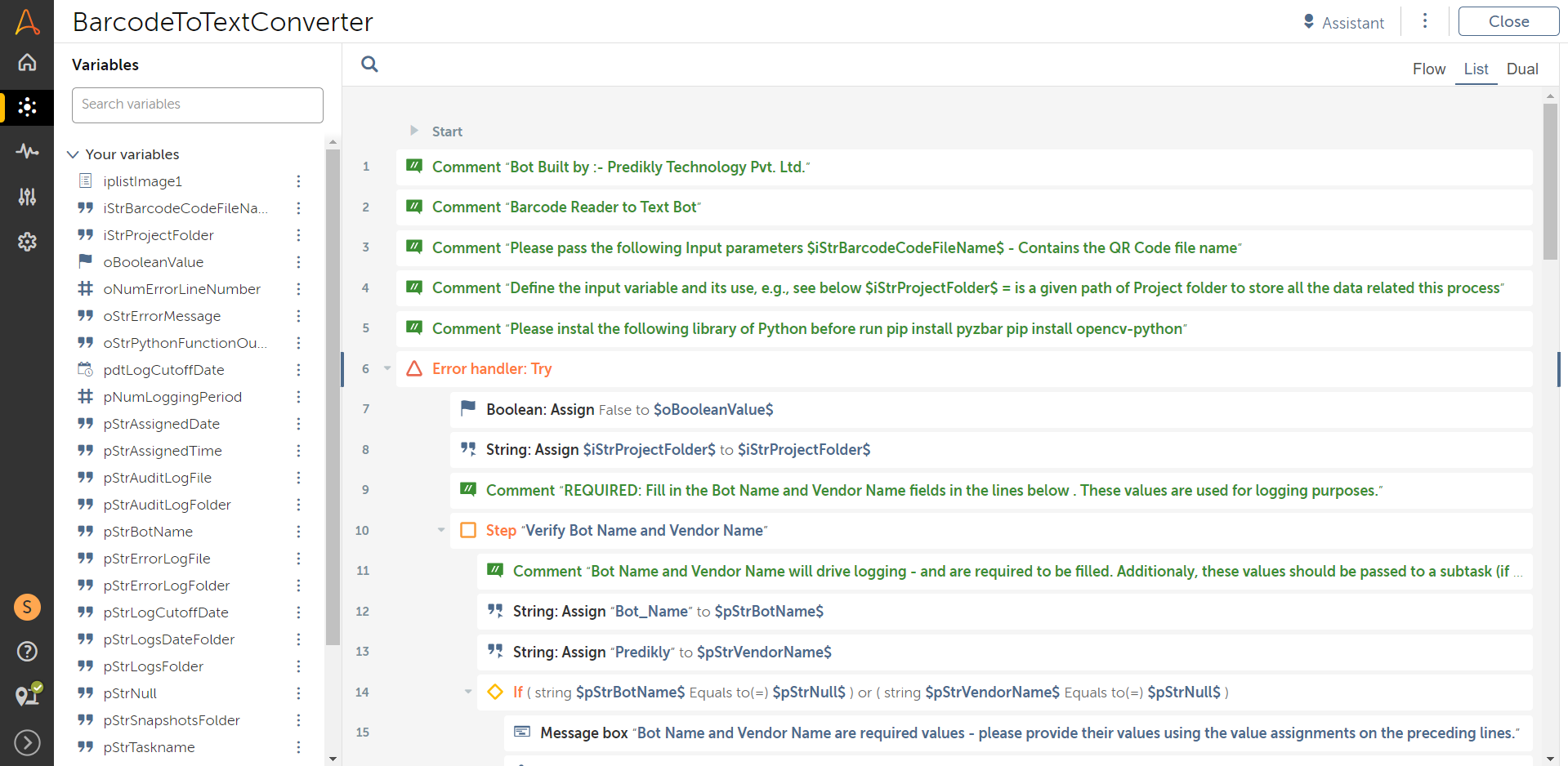1568x766 pixels.
Task: Open the Assistant panel
Action: pyautogui.click(x=1343, y=23)
